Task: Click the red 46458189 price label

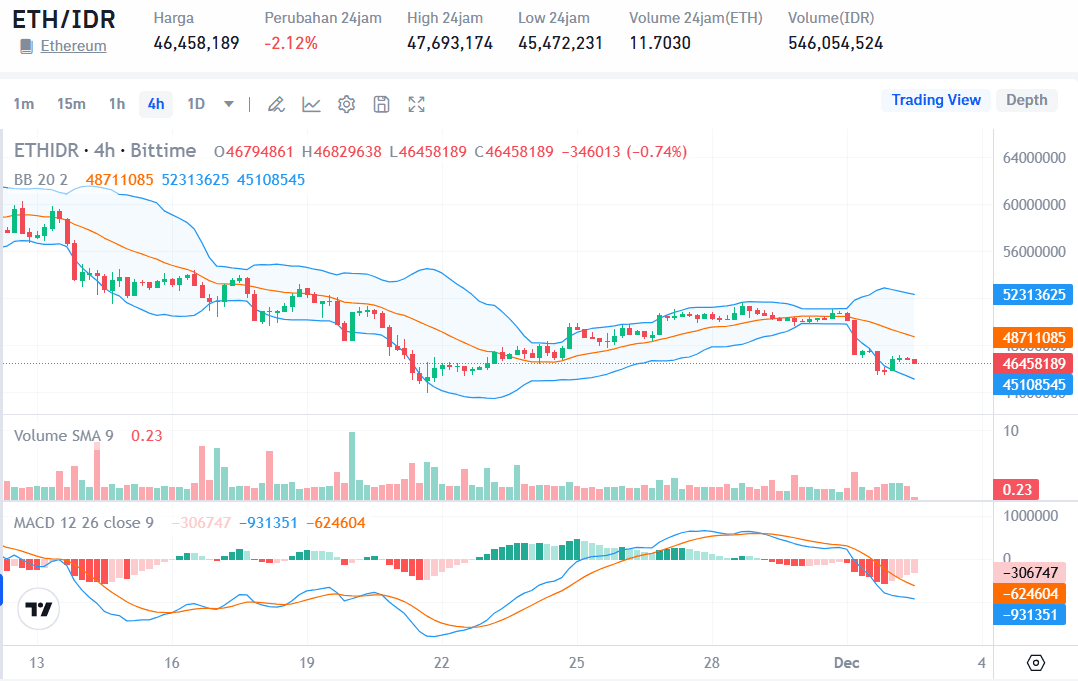Action: 1033,364
